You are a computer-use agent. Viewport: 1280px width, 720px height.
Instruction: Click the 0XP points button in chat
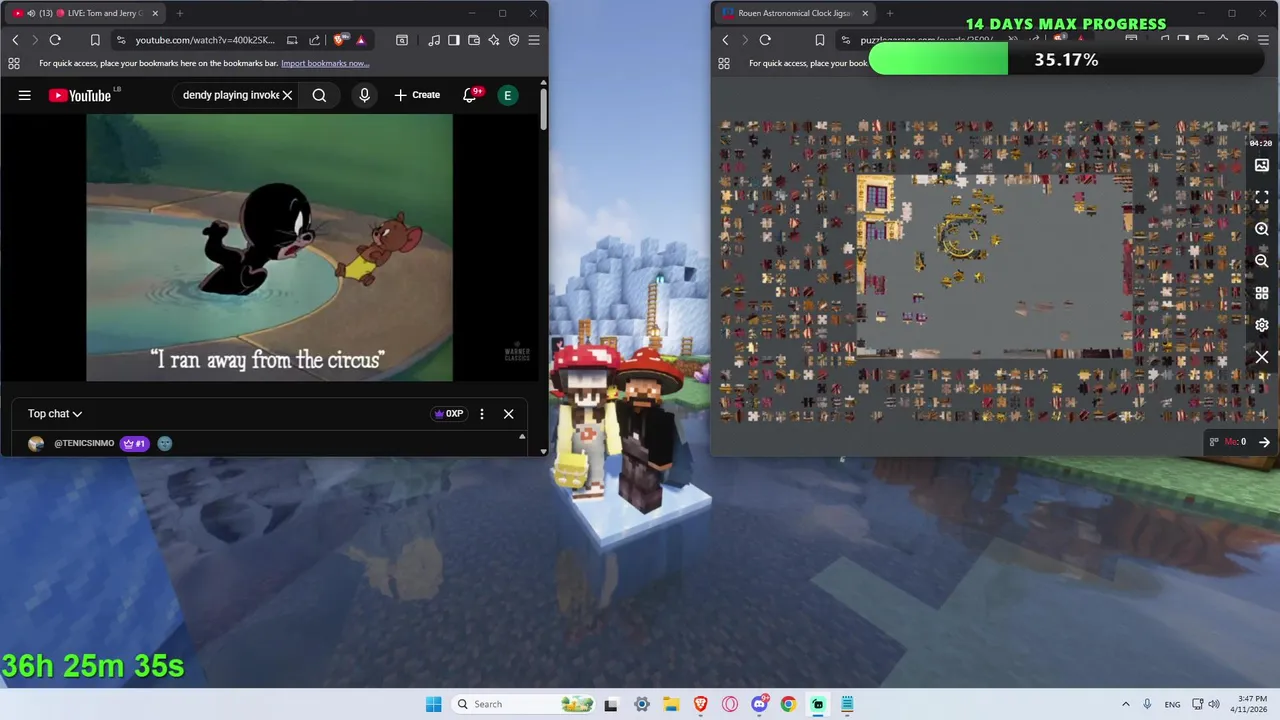[x=448, y=414]
